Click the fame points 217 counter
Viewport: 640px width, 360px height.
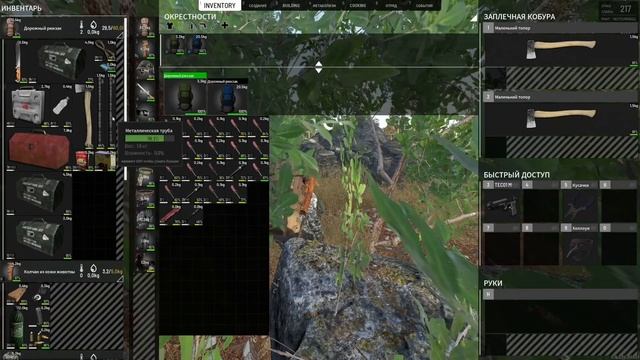pyautogui.click(x=625, y=9)
